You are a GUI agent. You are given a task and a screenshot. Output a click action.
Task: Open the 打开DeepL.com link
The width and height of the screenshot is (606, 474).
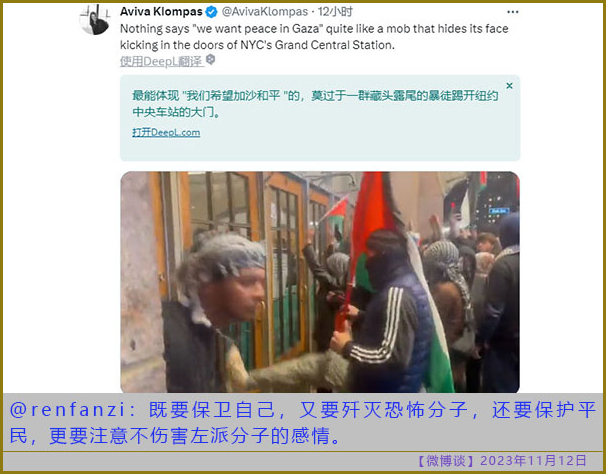[166, 133]
